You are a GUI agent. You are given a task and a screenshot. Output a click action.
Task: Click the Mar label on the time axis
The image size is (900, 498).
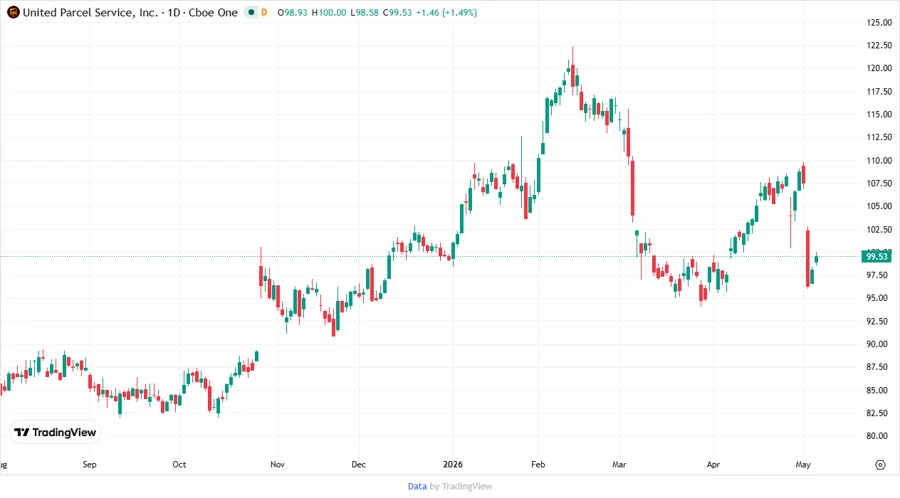tap(619, 465)
